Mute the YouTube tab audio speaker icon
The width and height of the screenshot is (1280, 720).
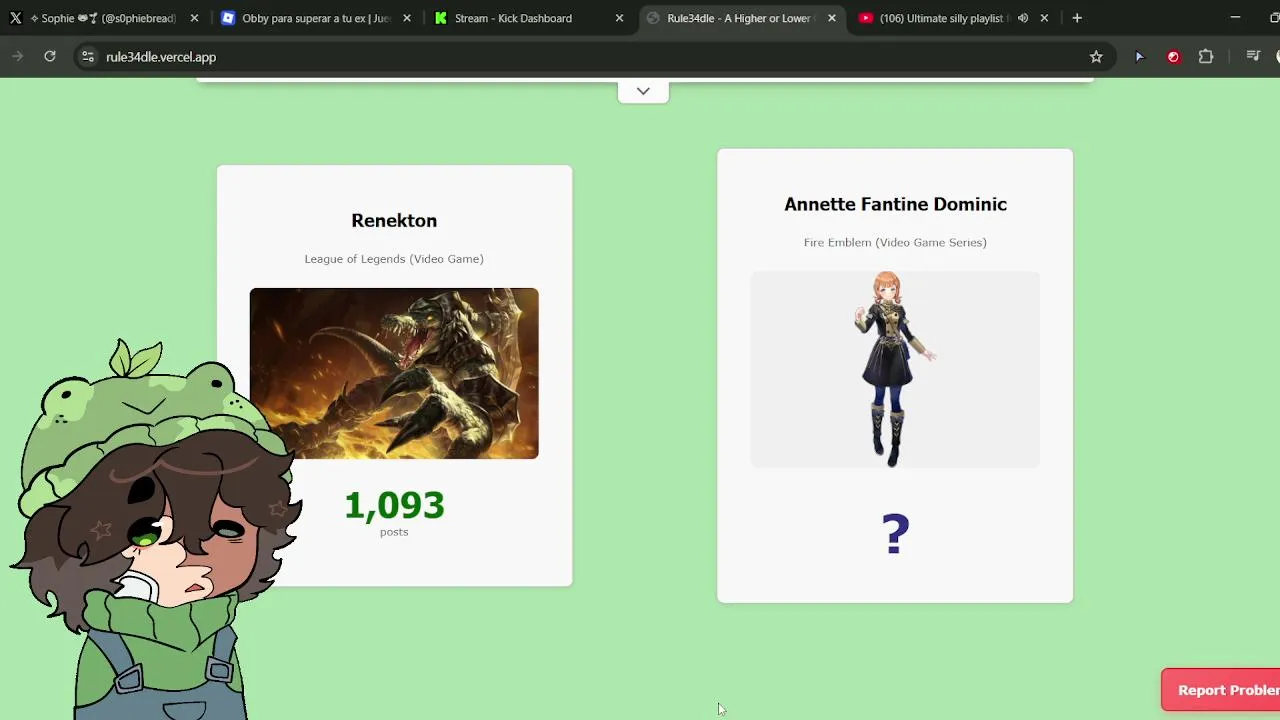click(1022, 18)
